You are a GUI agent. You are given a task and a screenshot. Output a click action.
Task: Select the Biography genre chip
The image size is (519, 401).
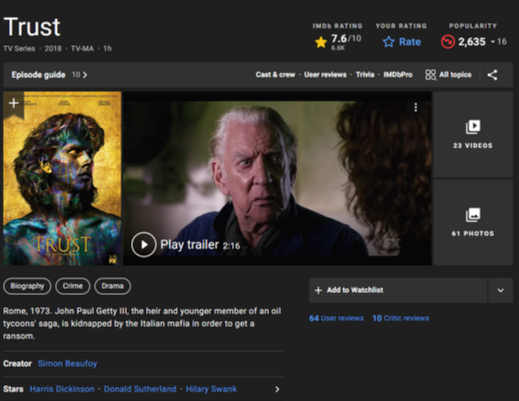click(x=27, y=286)
